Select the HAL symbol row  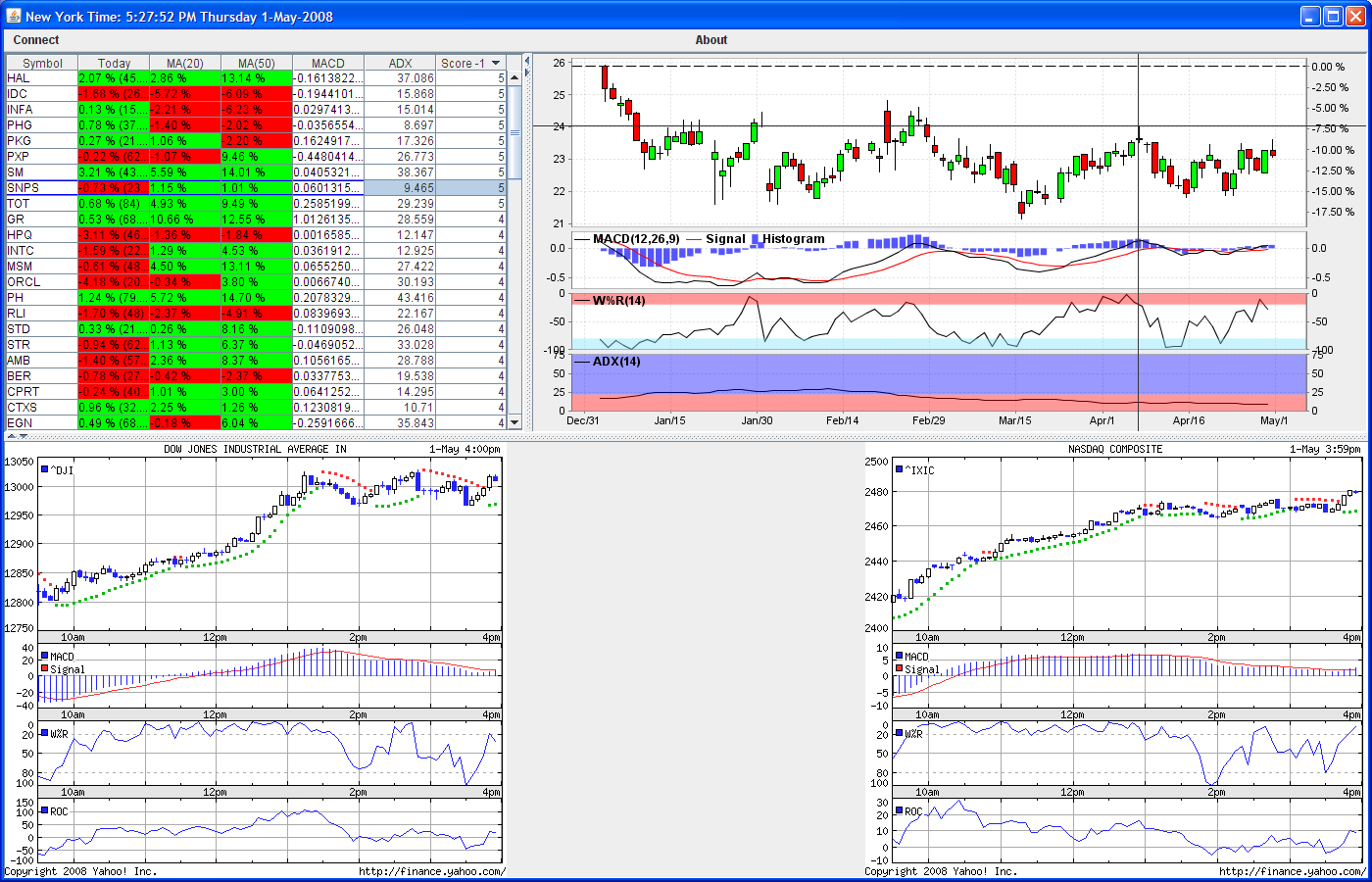pos(19,78)
